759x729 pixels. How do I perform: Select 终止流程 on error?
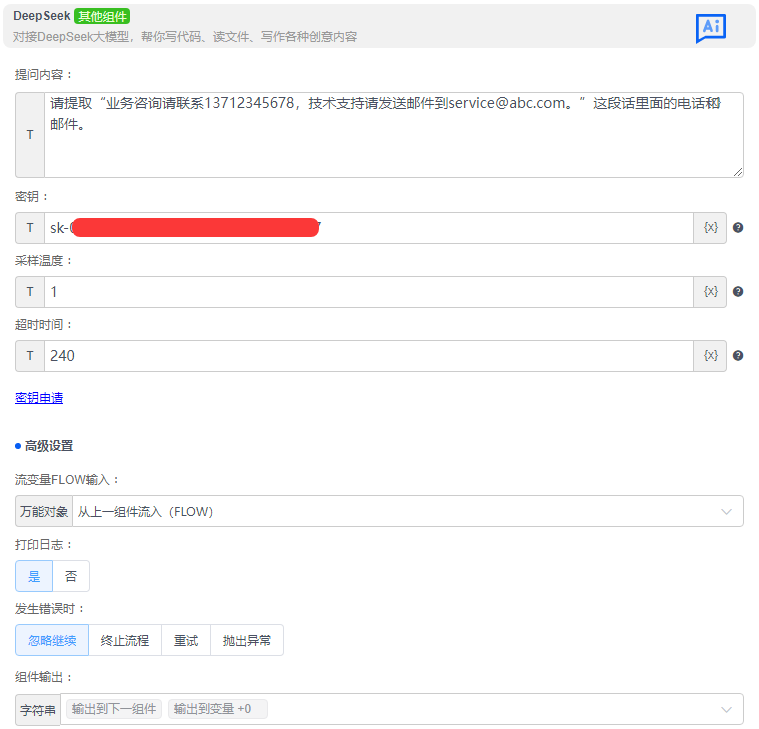click(125, 640)
